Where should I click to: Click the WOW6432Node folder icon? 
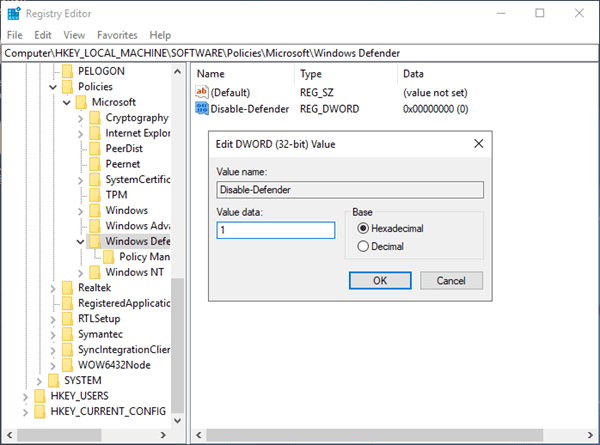pyautogui.click(x=67, y=365)
